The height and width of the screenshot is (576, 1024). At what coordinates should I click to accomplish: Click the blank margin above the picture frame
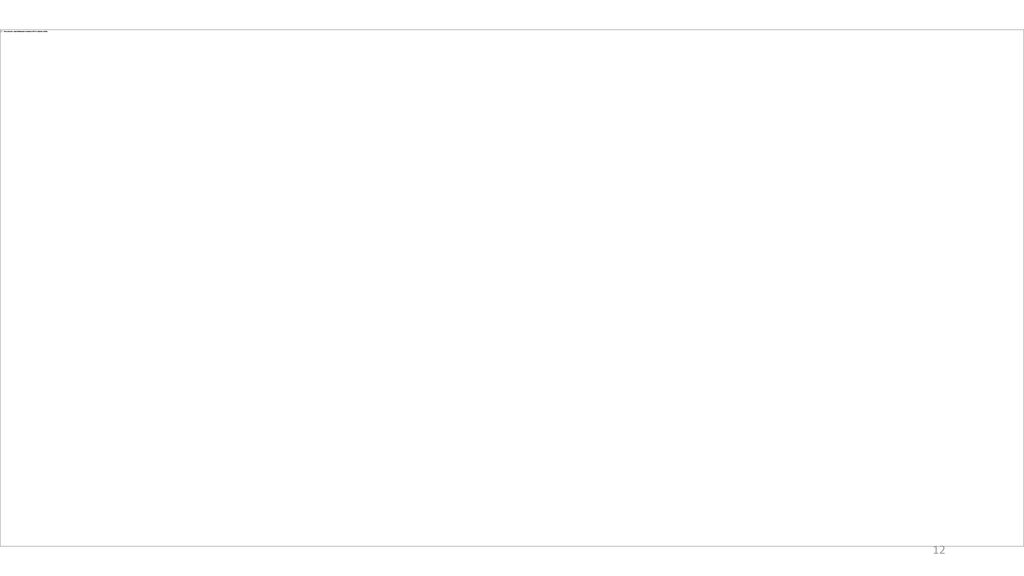coord(512,14)
